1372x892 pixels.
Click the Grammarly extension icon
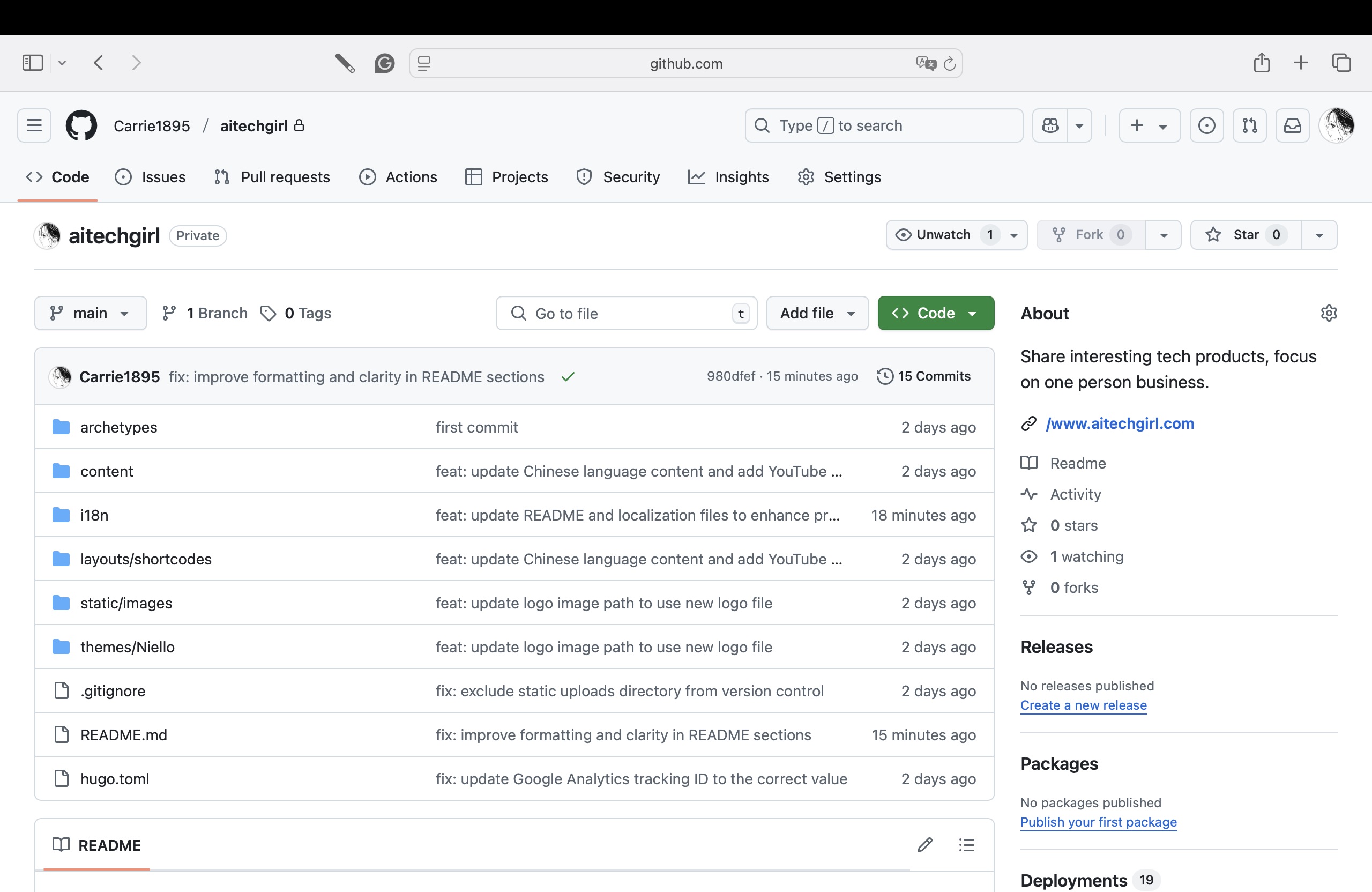(384, 63)
